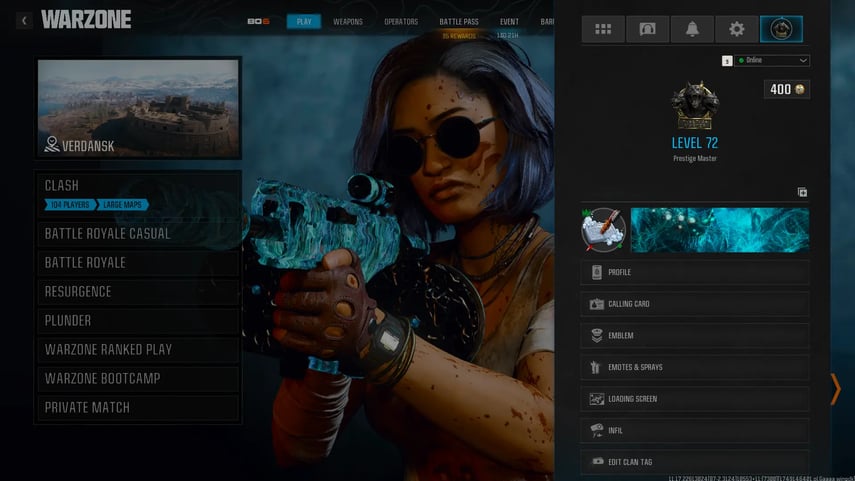Viewport: 855px width, 481px height.
Task: Click the 400 COD Points balance
Action: 786,90
